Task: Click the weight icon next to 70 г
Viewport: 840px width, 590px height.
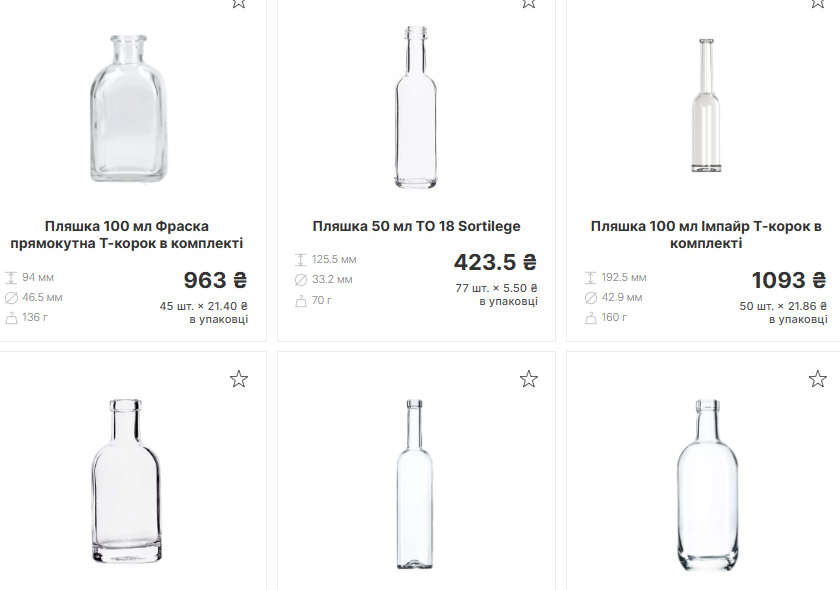Action: (x=300, y=300)
